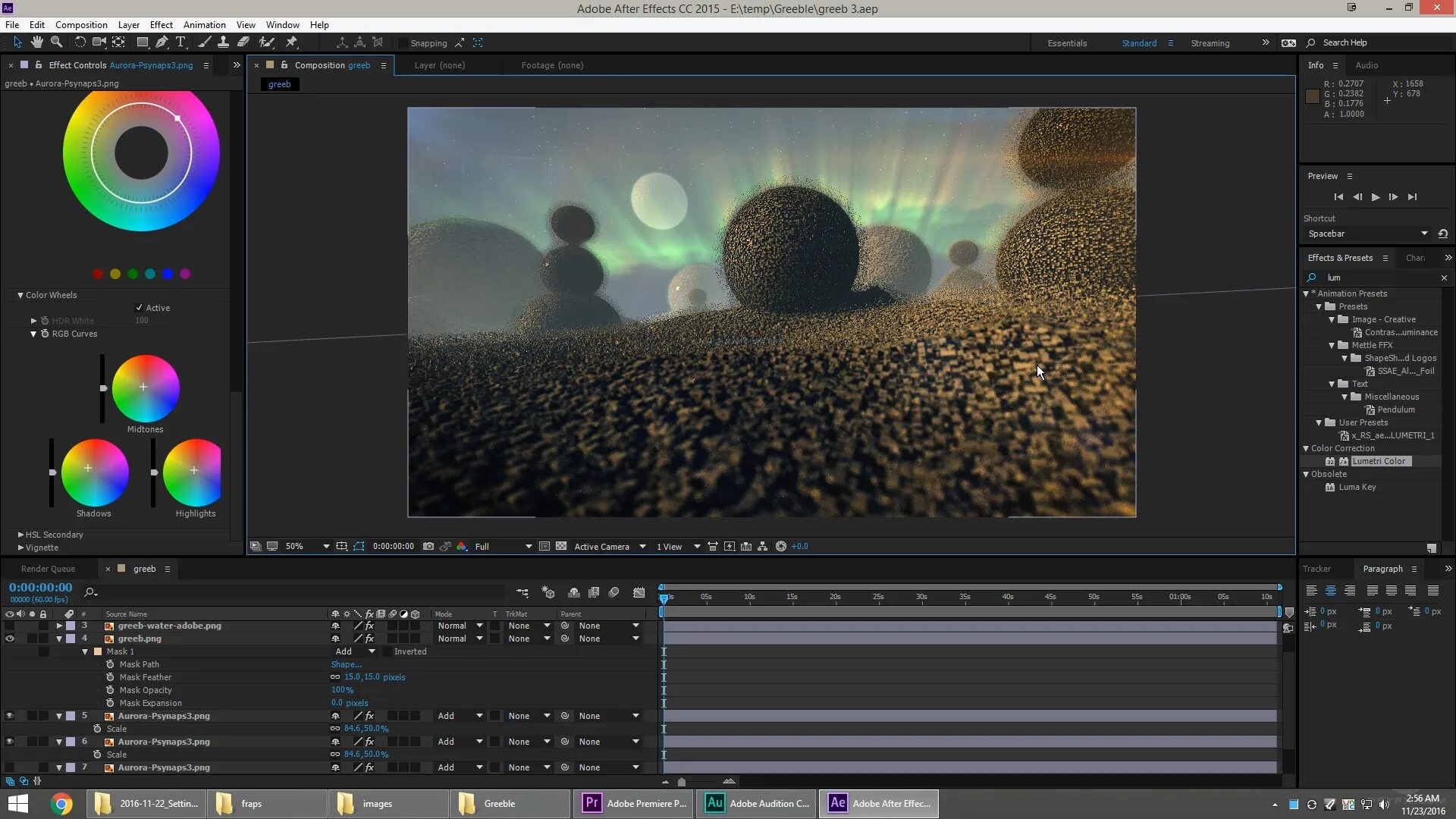Click the timeline playhead marker at 0:00
This screenshot has height=819, width=1456.
pos(663,598)
